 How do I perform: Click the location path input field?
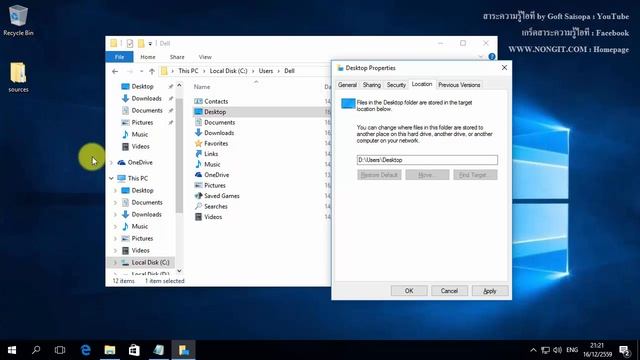coord(427,160)
